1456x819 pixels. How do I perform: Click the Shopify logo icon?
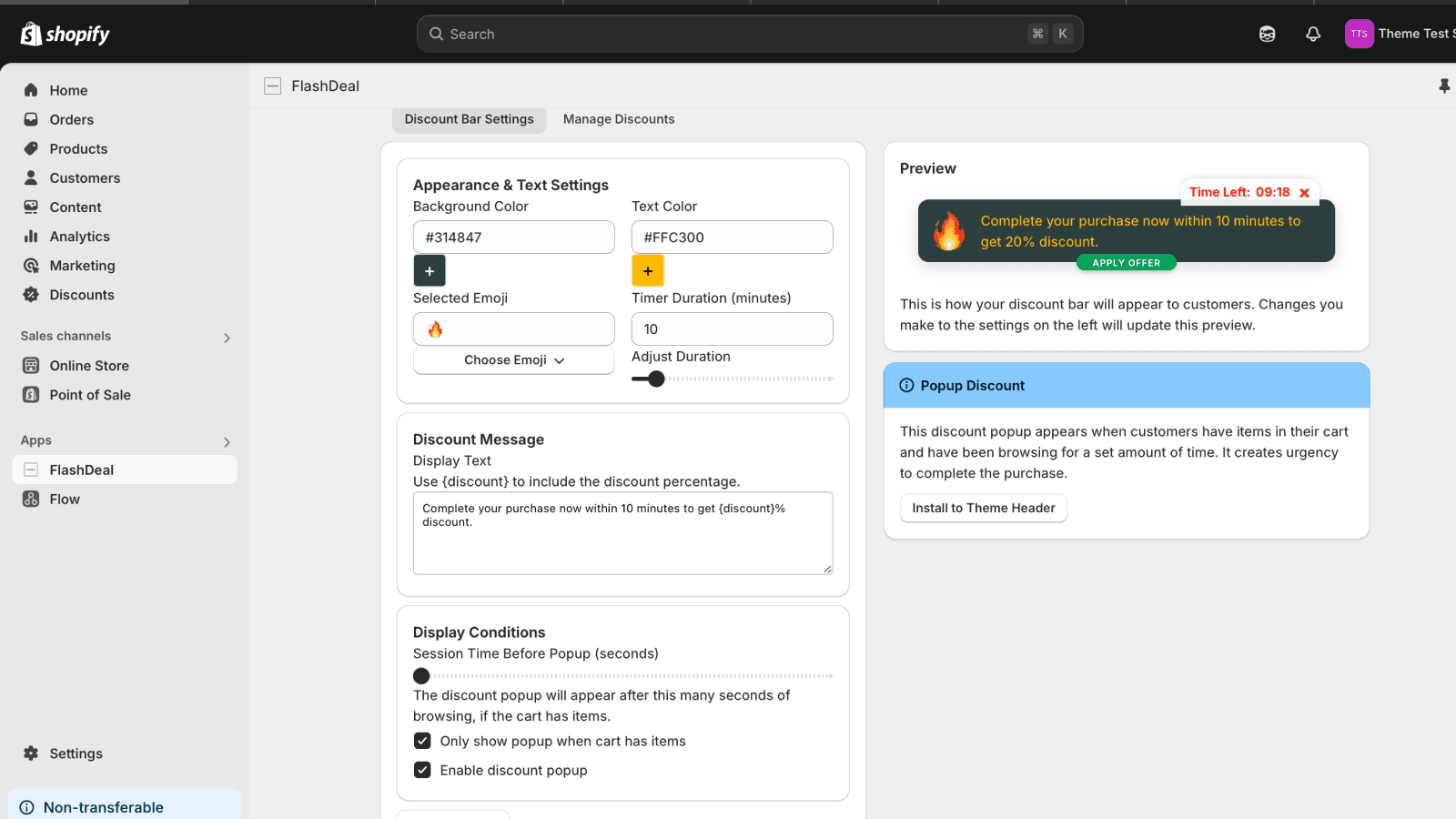tap(31, 34)
